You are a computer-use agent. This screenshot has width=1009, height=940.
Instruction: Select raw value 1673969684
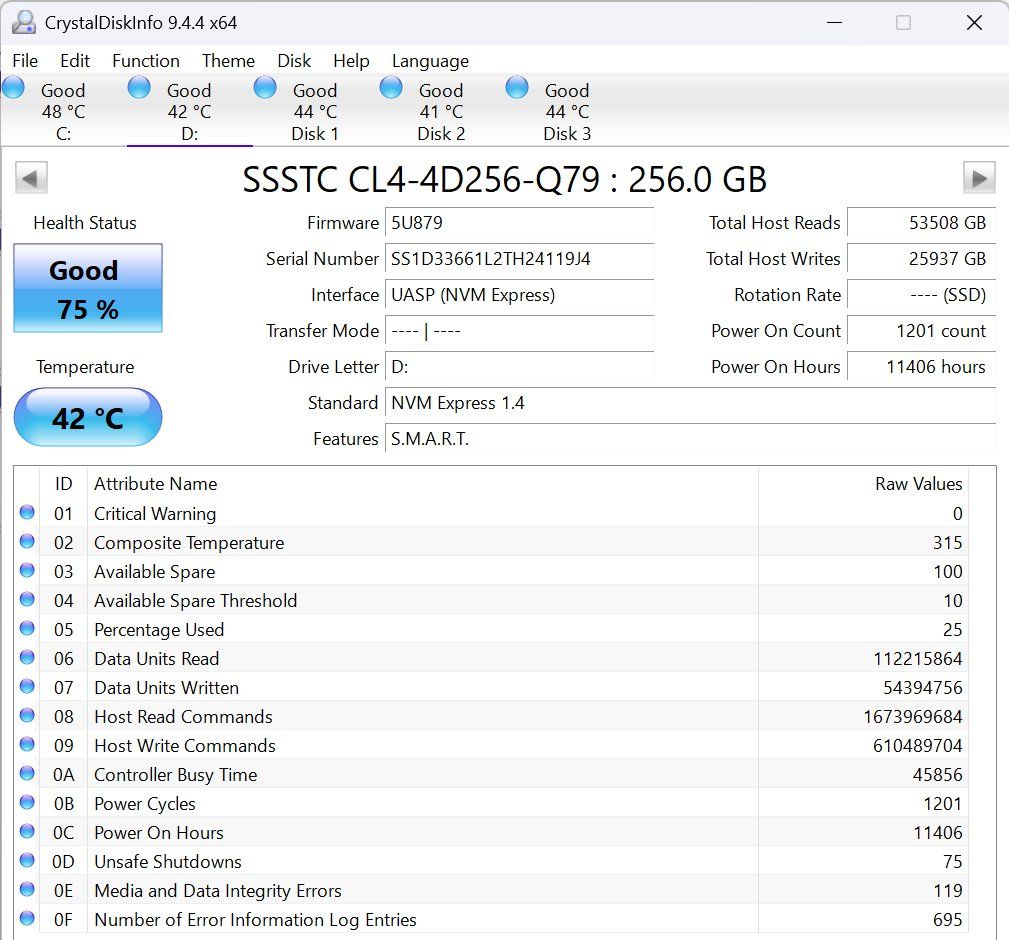[x=912, y=716]
